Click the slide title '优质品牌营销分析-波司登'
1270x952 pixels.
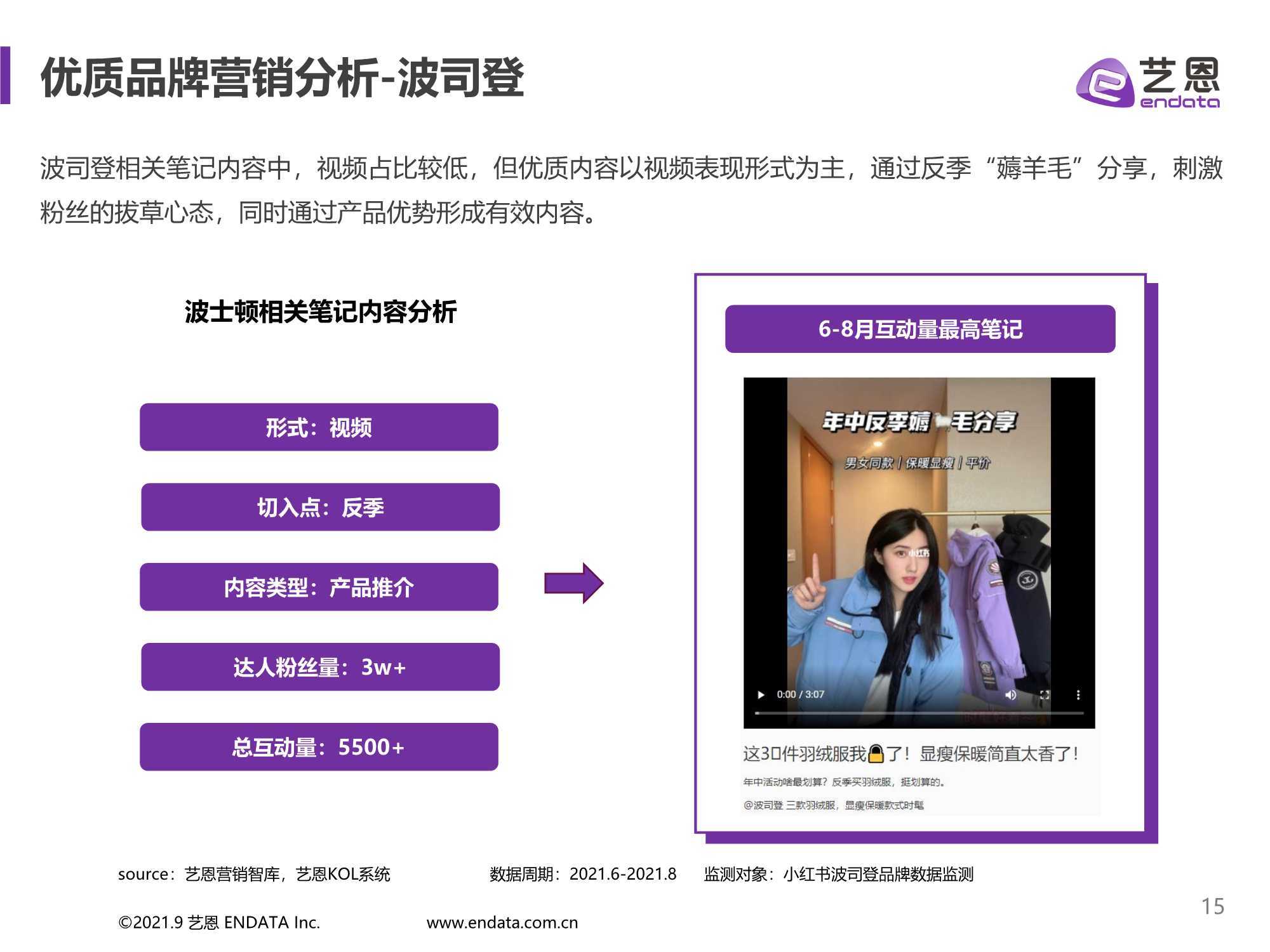pyautogui.click(x=282, y=78)
